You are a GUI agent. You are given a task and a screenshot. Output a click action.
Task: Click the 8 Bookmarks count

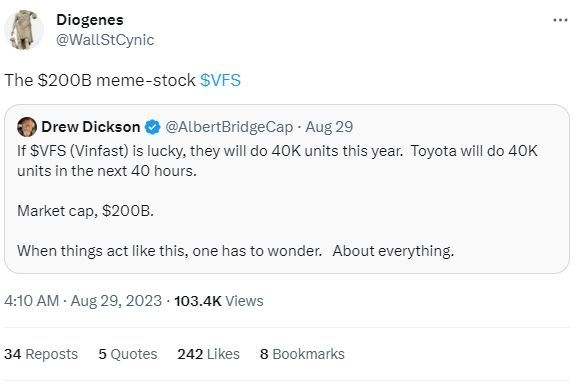point(302,354)
